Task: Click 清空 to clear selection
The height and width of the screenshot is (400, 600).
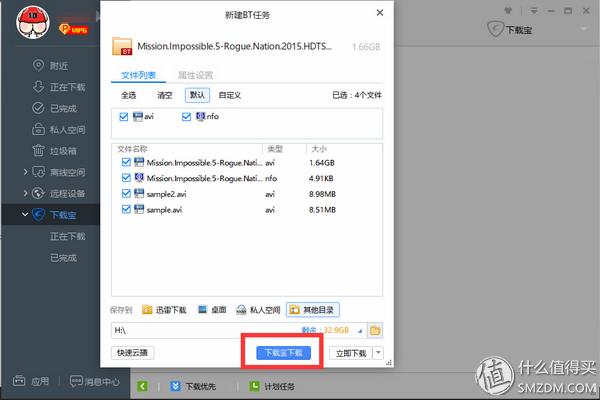Action: tap(165, 95)
